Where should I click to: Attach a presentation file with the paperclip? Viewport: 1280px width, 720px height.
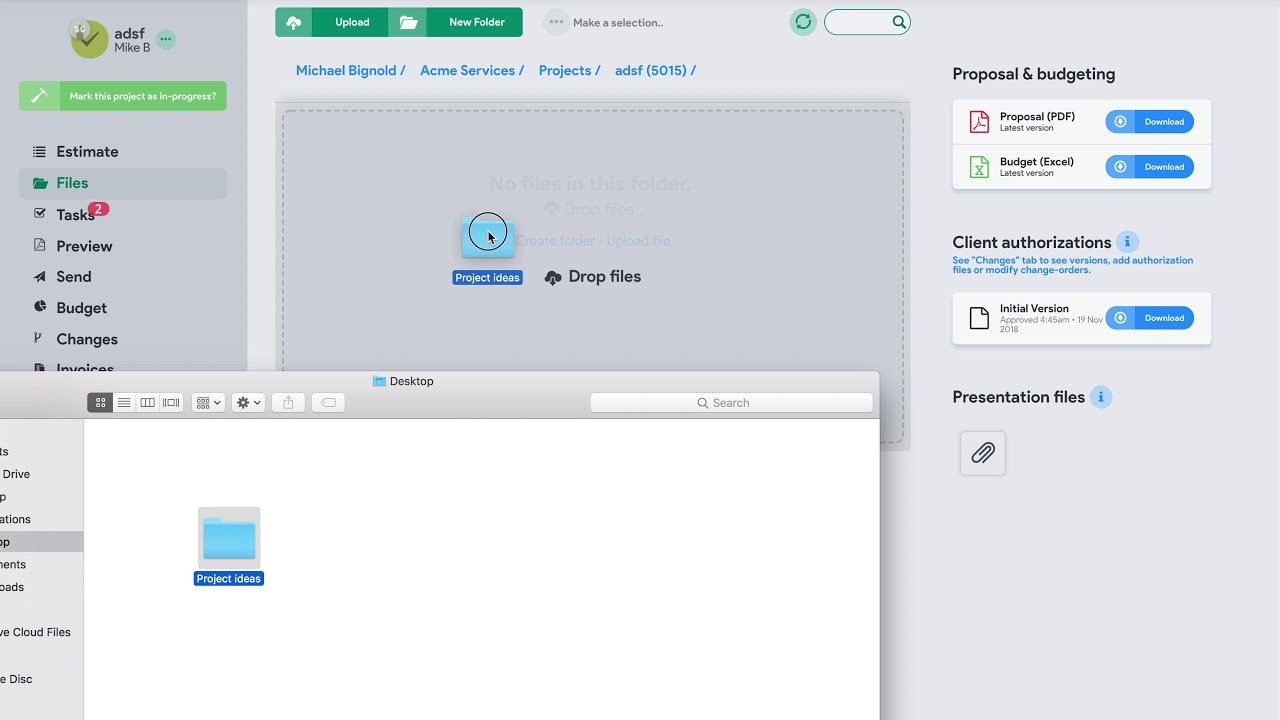pyautogui.click(x=983, y=454)
